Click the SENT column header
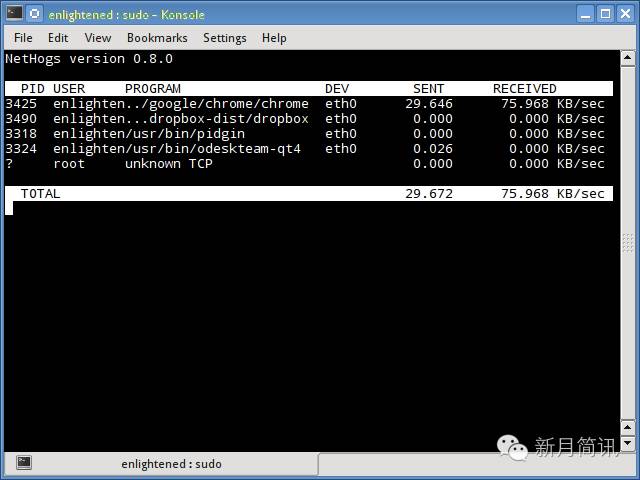Screen dimensions: 640x480 click(x=428, y=89)
